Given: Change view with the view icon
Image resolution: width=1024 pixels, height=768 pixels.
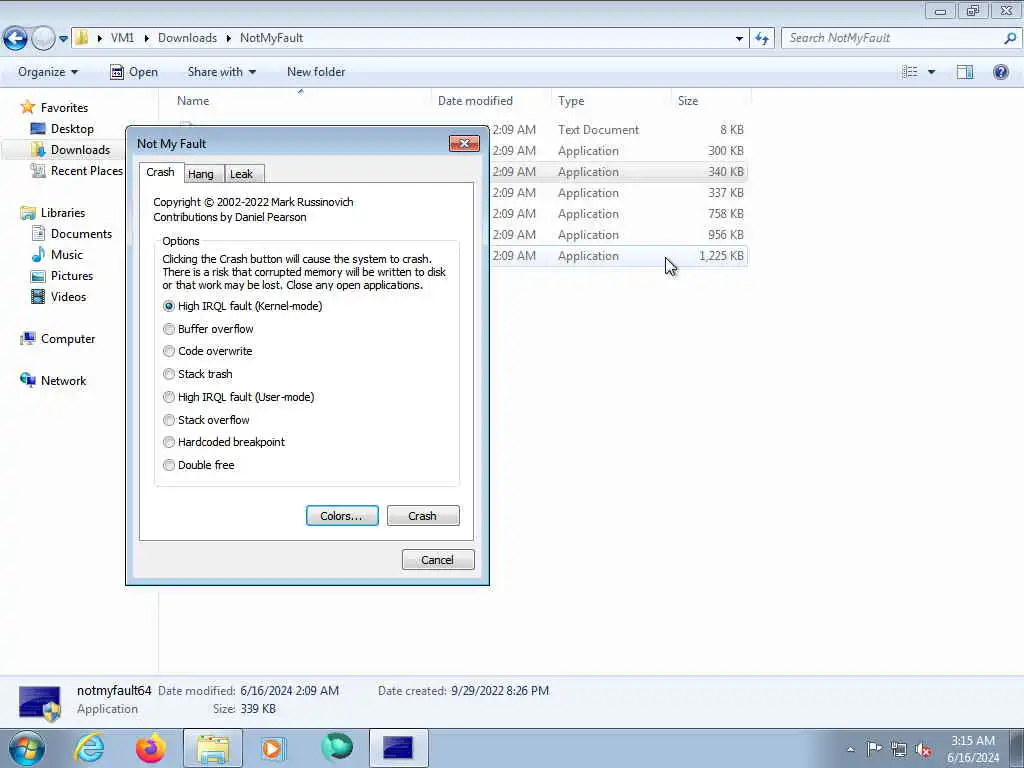Looking at the screenshot, I should click(x=910, y=72).
